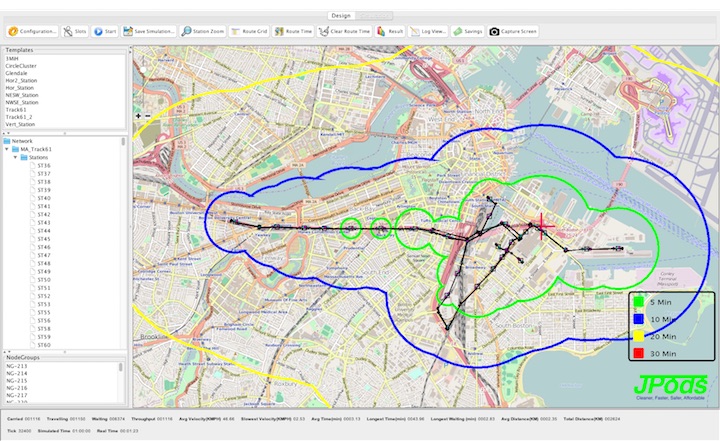The width and height of the screenshot is (720, 441).
Task: Click Clear Route Time button
Action: (345, 31)
